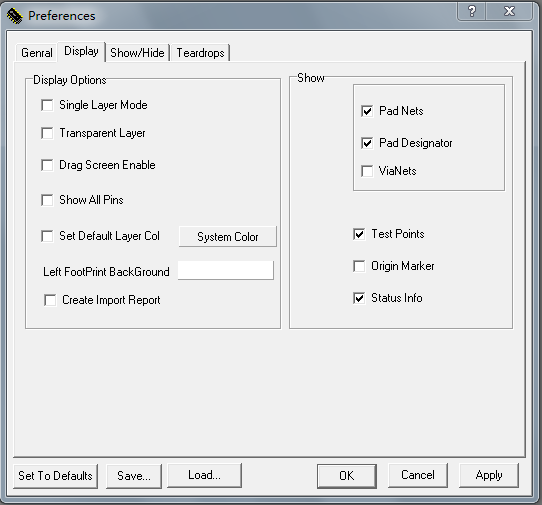Uncheck Pad Nets option

(367, 111)
